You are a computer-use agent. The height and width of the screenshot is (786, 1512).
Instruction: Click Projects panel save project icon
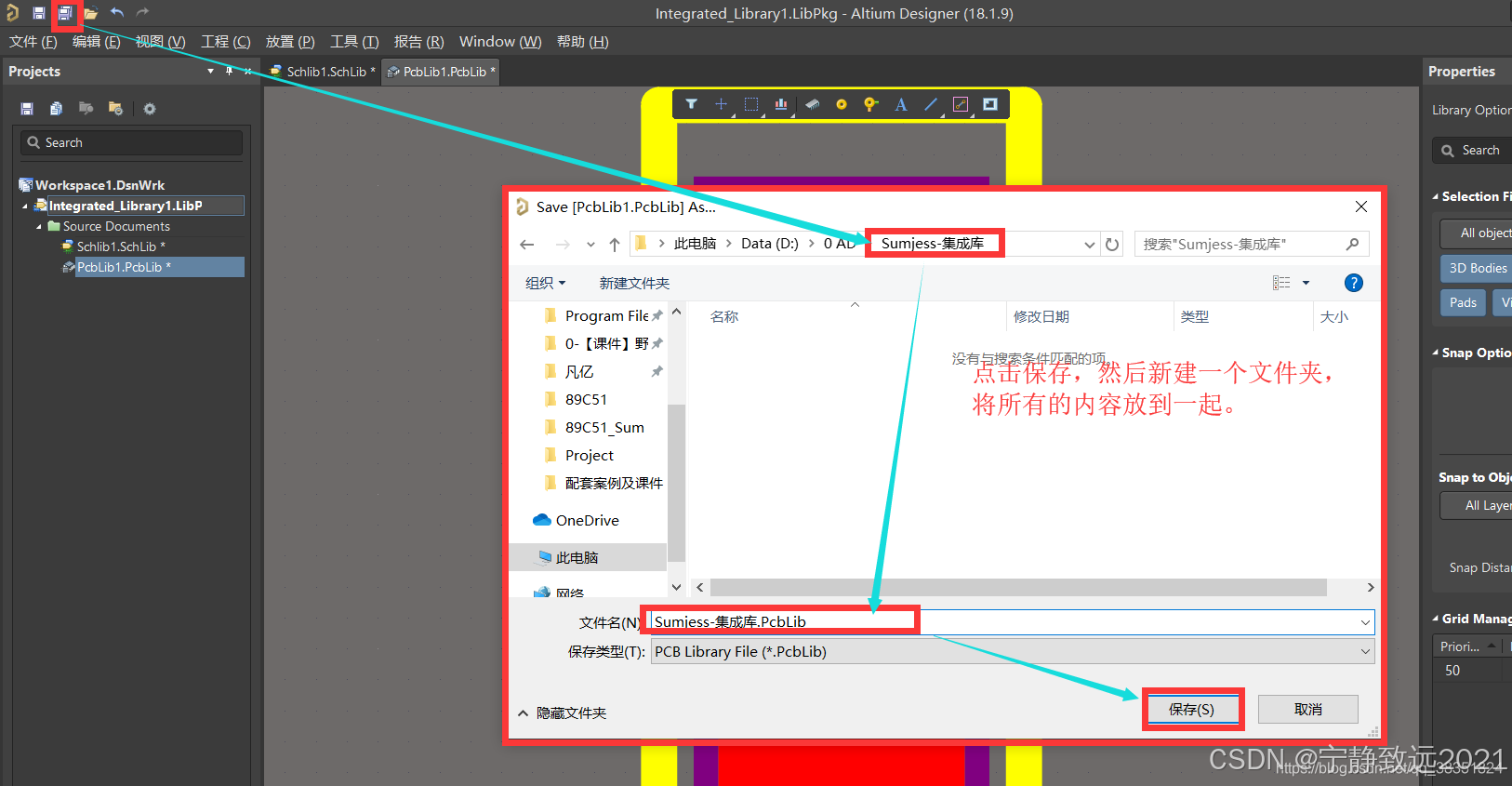point(27,109)
